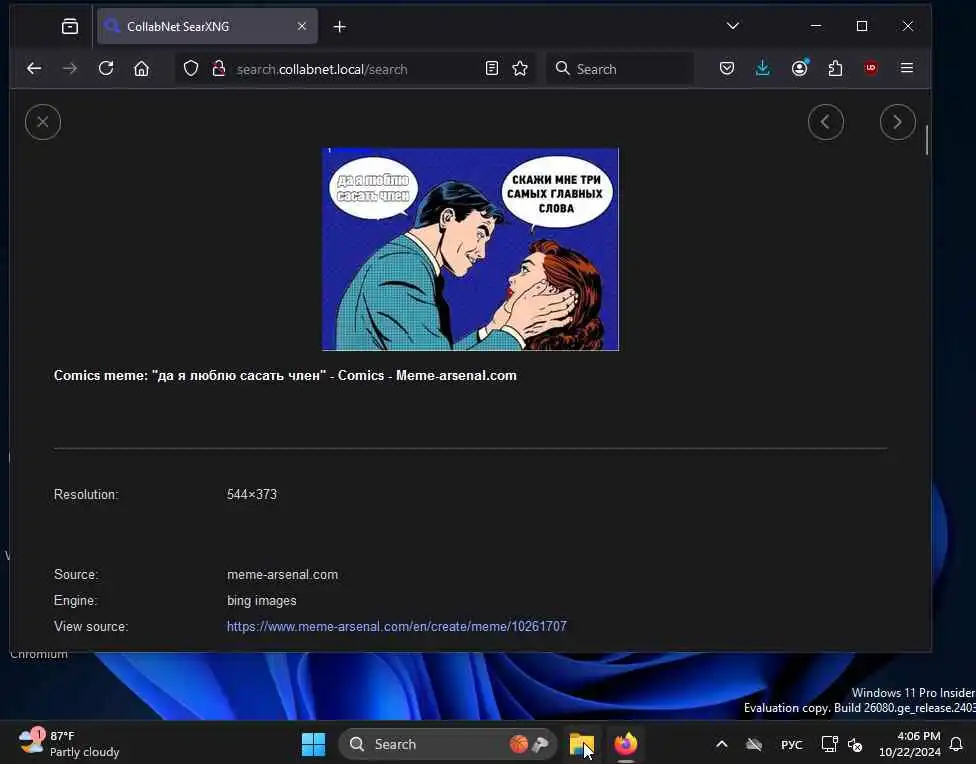Open the weather widget on taskbar
The image size is (976, 764).
68,743
